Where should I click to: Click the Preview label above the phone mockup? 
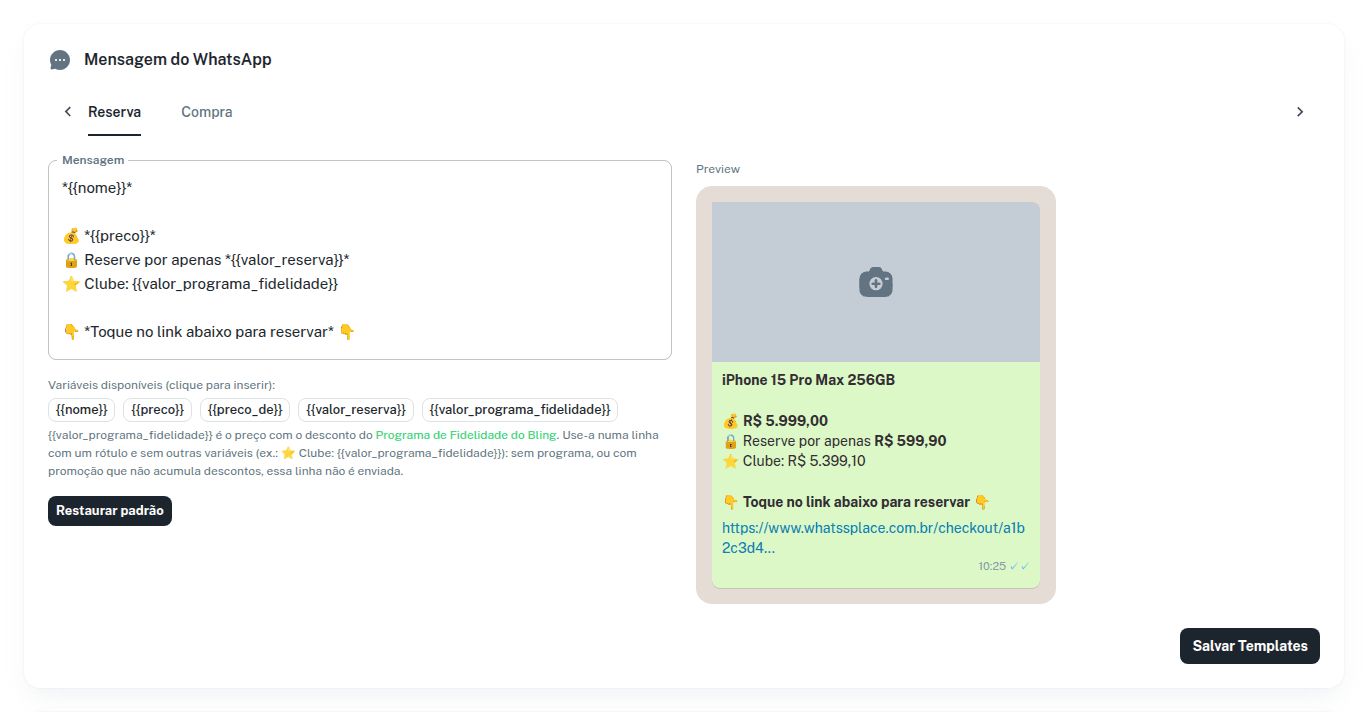(718, 169)
